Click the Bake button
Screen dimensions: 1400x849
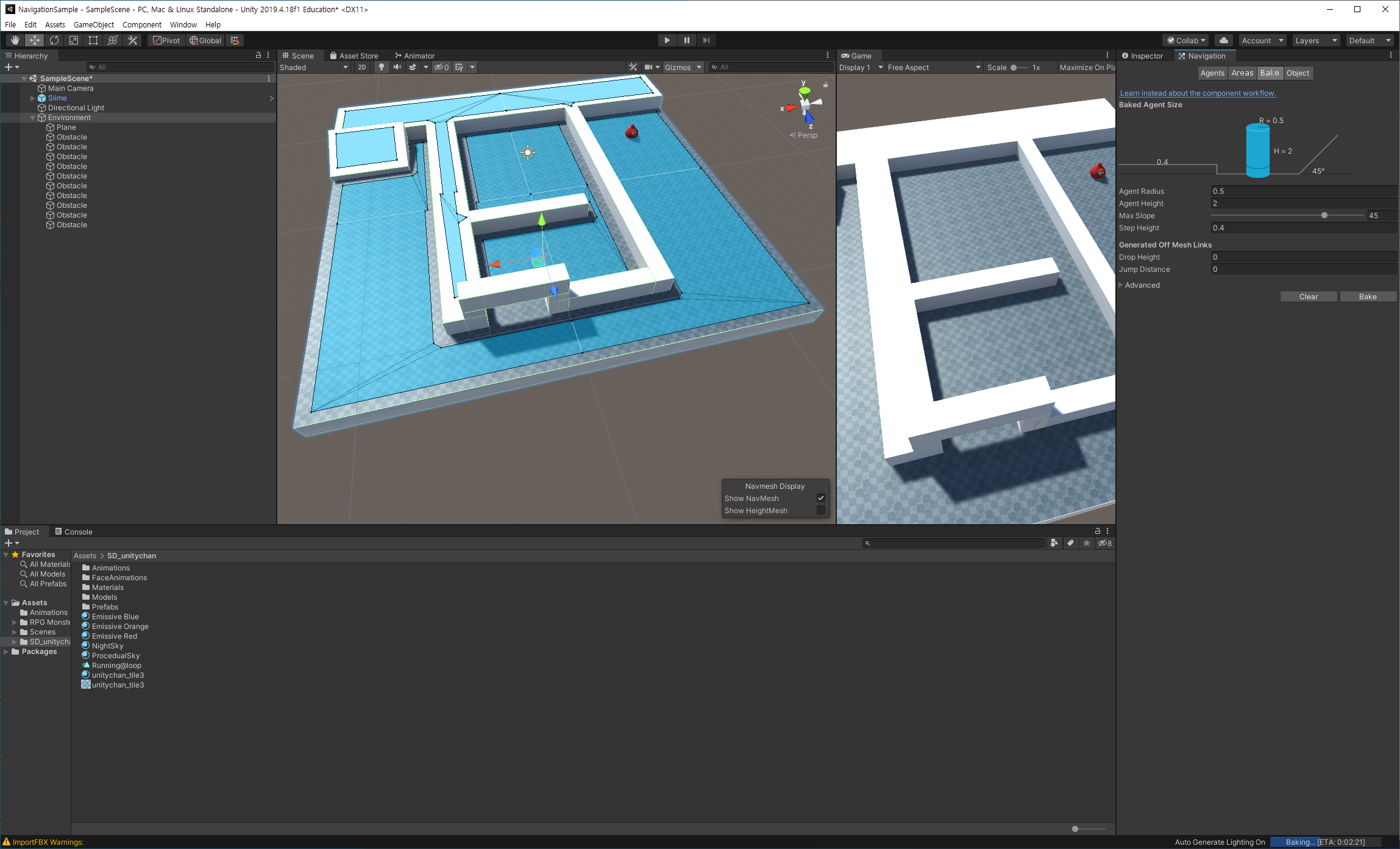1367,296
